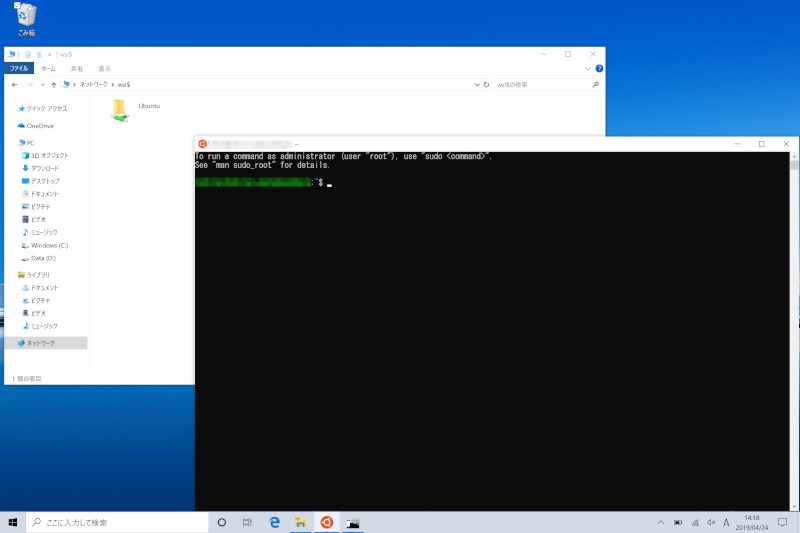The width and height of the screenshot is (800, 533).
Task: Open Task View on the taskbar
Action: coord(247,522)
